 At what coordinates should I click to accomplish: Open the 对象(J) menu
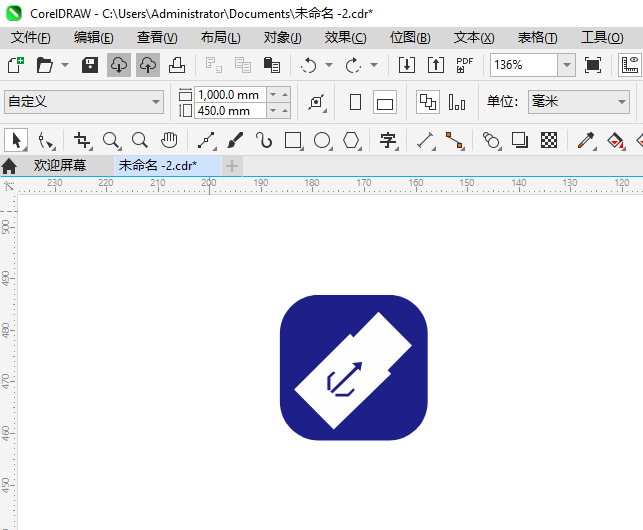click(283, 38)
